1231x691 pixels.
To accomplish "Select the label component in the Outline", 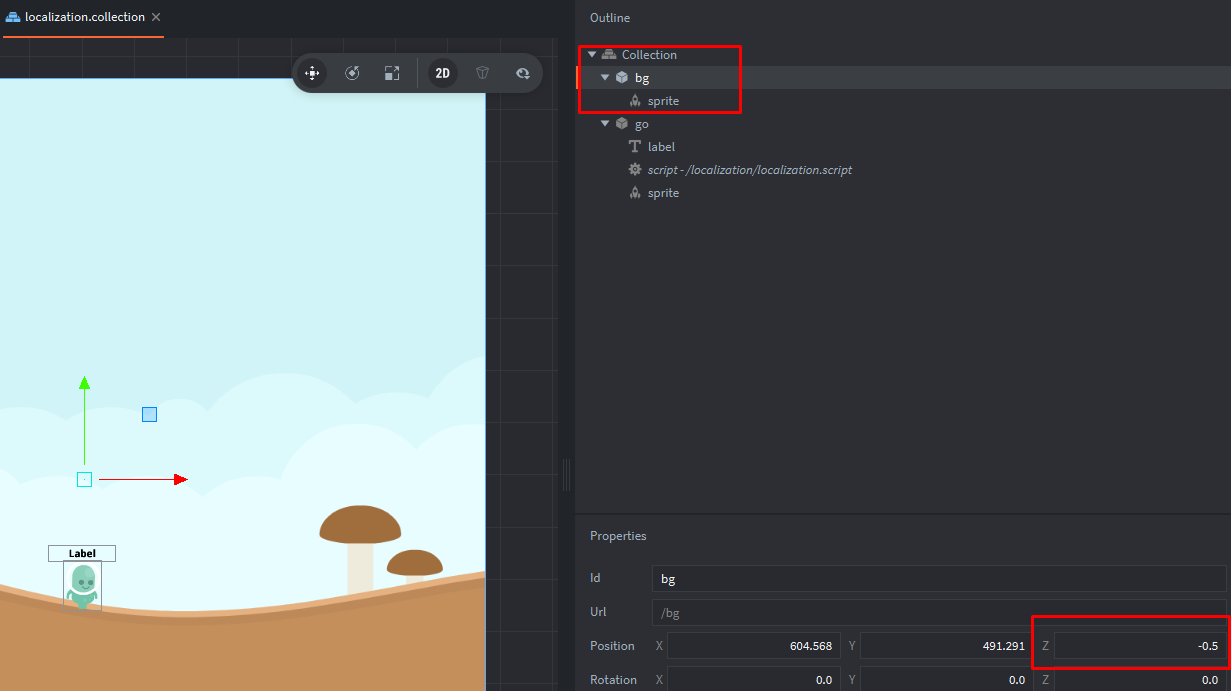I will click(x=904, y=147).
